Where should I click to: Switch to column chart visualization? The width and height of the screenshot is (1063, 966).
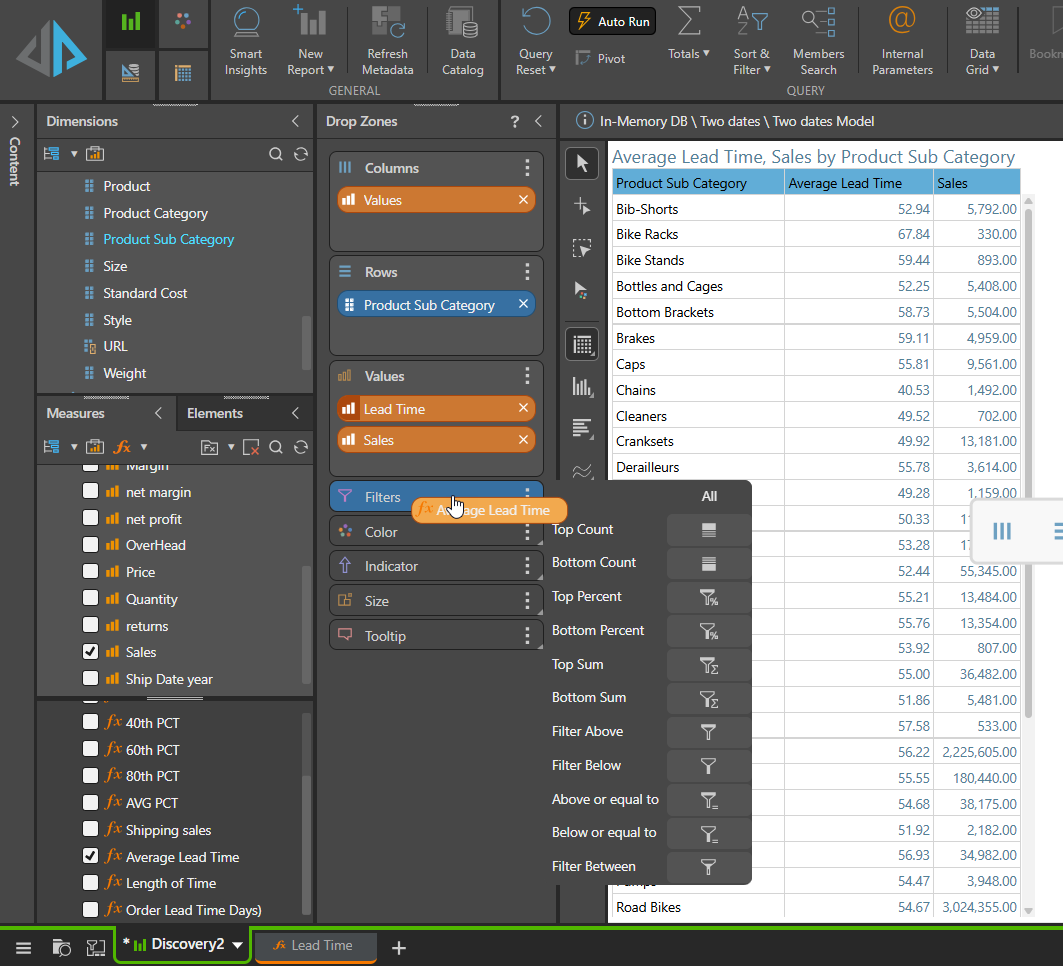pos(582,387)
